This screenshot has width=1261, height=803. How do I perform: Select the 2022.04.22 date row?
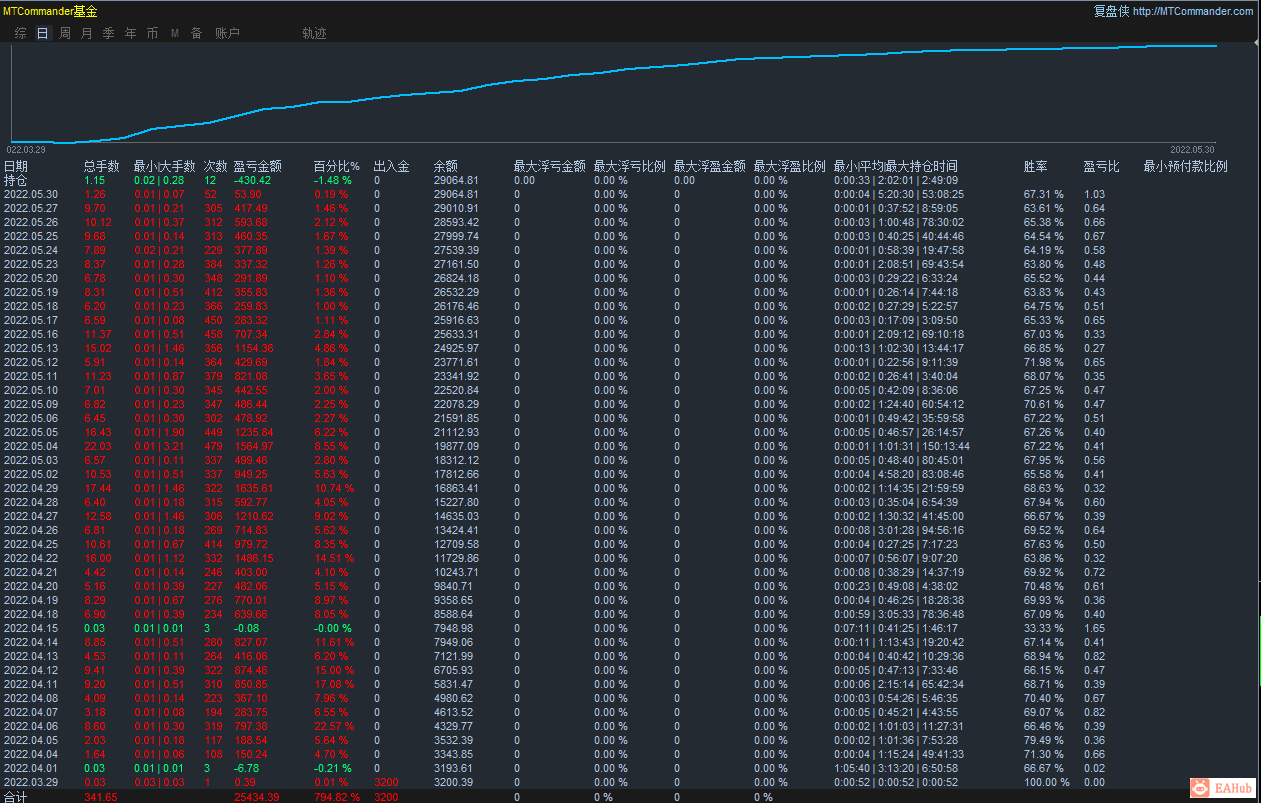point(31,558)
